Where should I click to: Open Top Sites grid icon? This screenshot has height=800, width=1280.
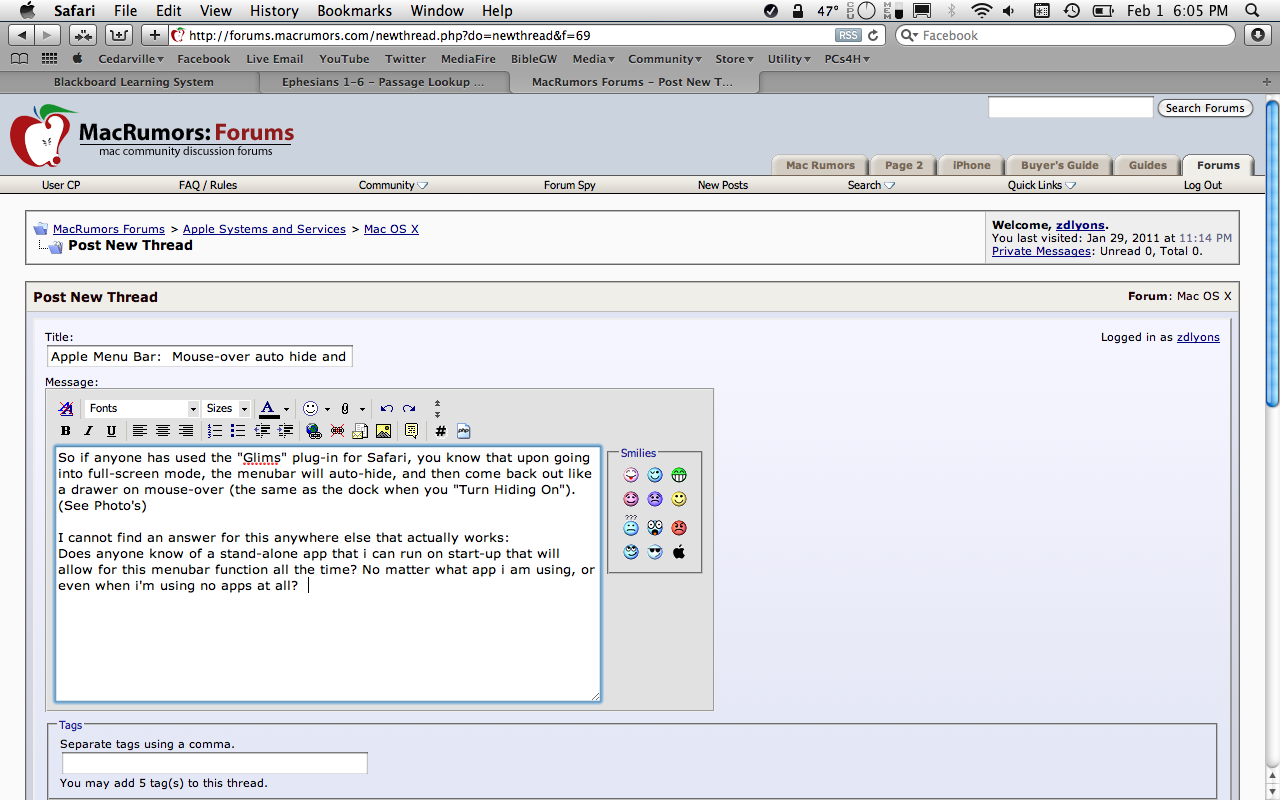click(x=49, y=59)
